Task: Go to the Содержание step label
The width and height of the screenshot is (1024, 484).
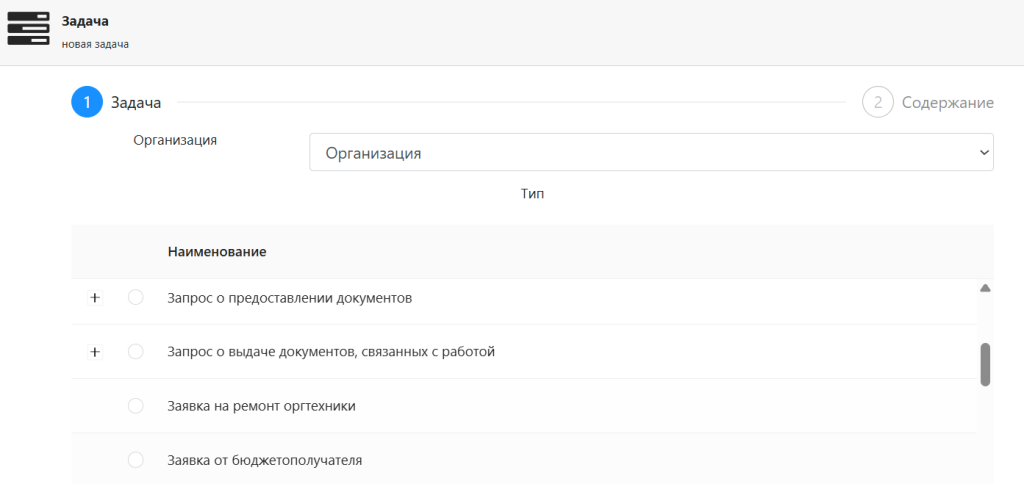Action: 948,103
